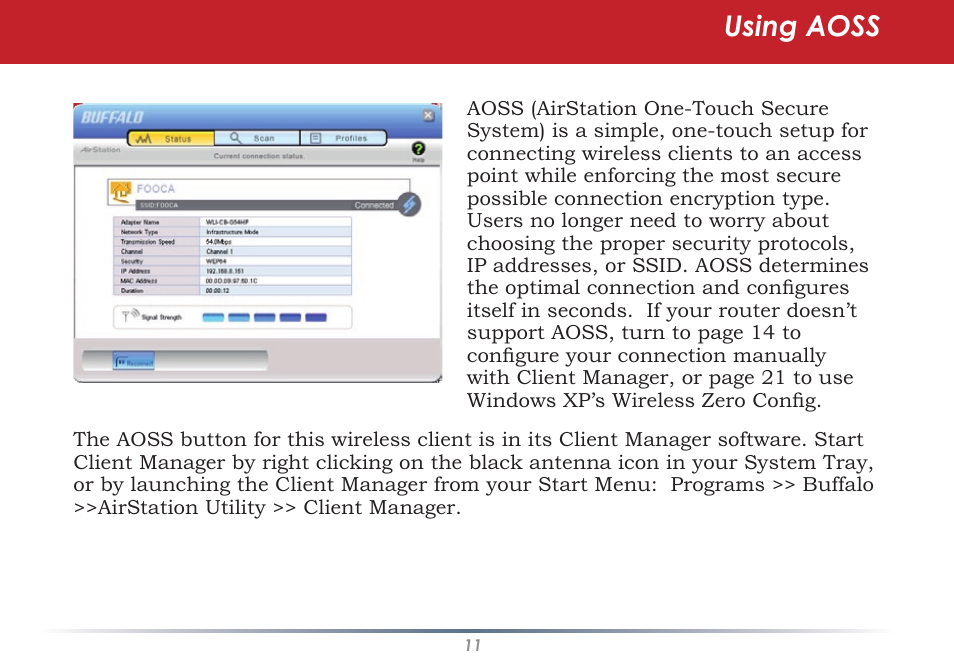Click the signal strength antenna icon
This screenshot has height=661, width=954.
point(131,315)
